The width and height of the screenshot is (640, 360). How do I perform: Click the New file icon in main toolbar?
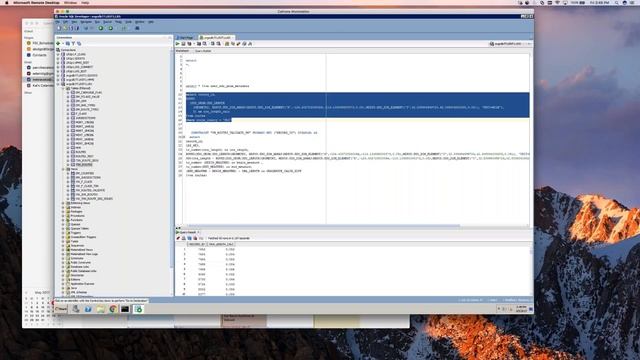(59, 28)
